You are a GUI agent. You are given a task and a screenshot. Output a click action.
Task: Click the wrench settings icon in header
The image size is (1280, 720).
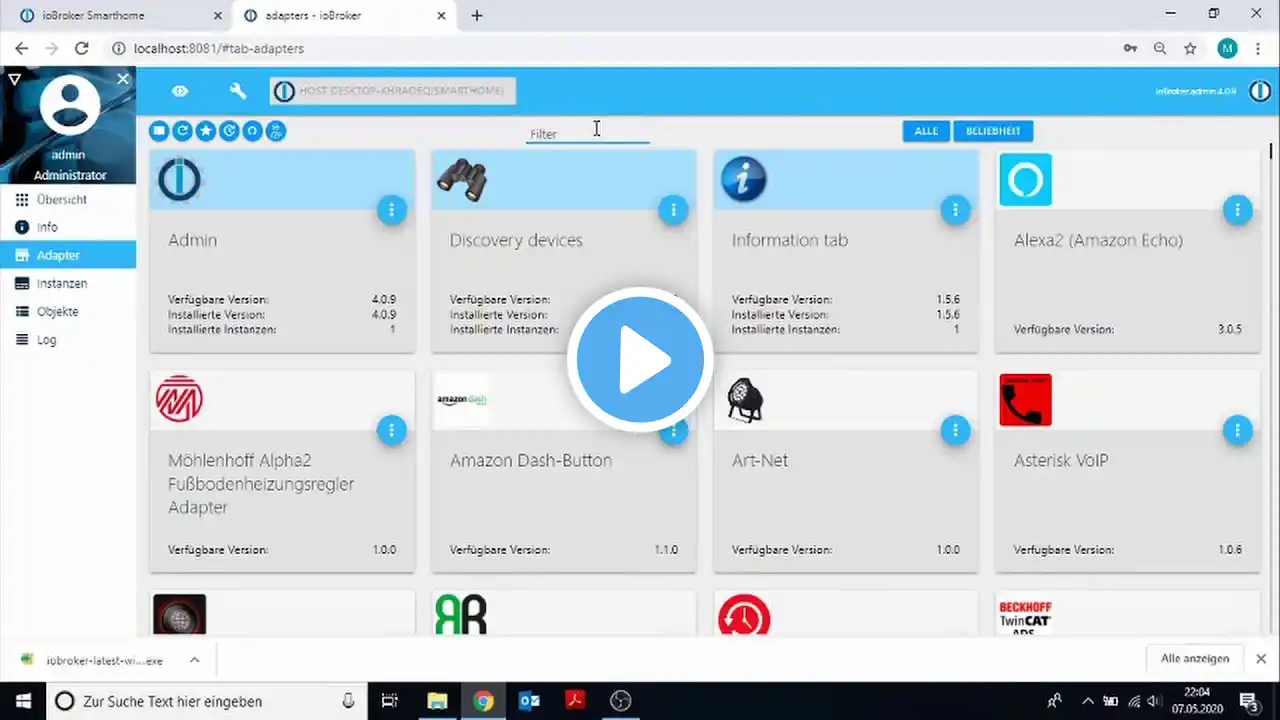[238, 91]
